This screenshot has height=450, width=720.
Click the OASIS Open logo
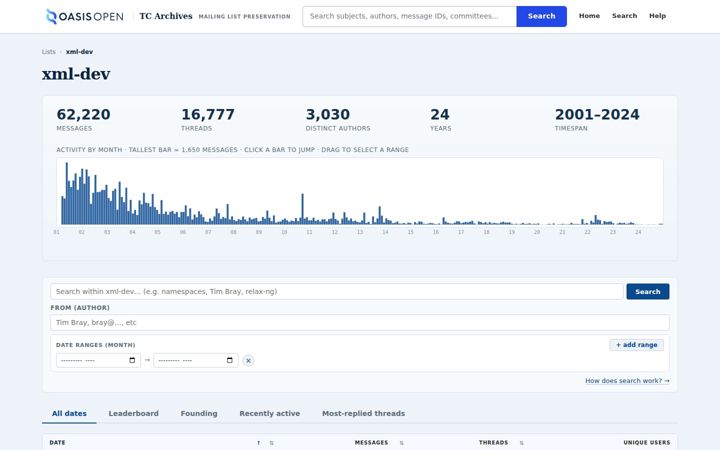(85, 16)
